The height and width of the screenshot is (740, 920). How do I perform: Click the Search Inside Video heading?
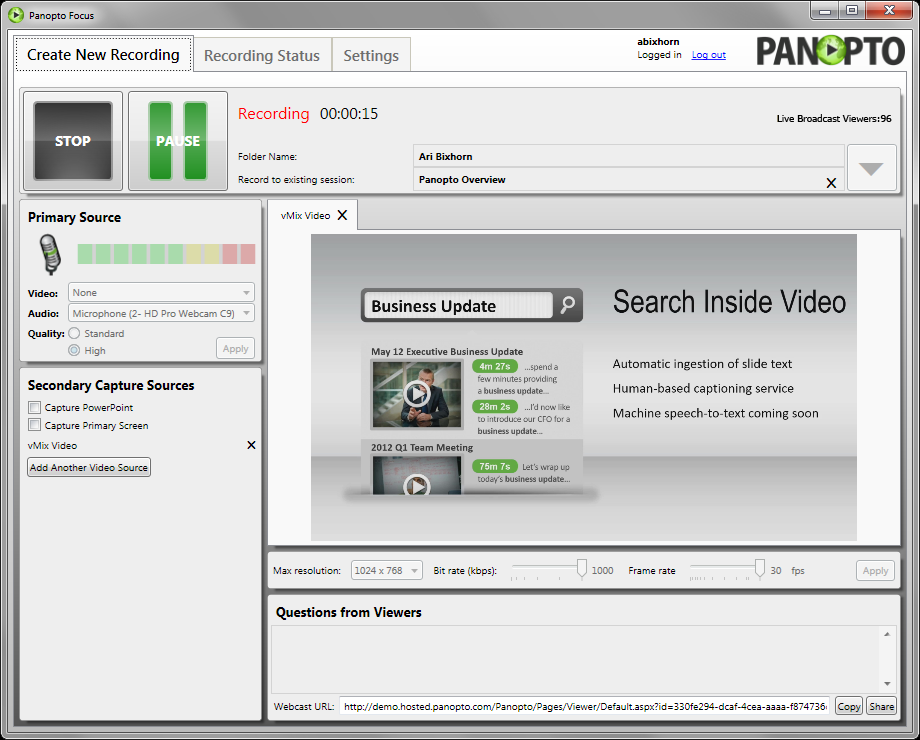(729, 302)
